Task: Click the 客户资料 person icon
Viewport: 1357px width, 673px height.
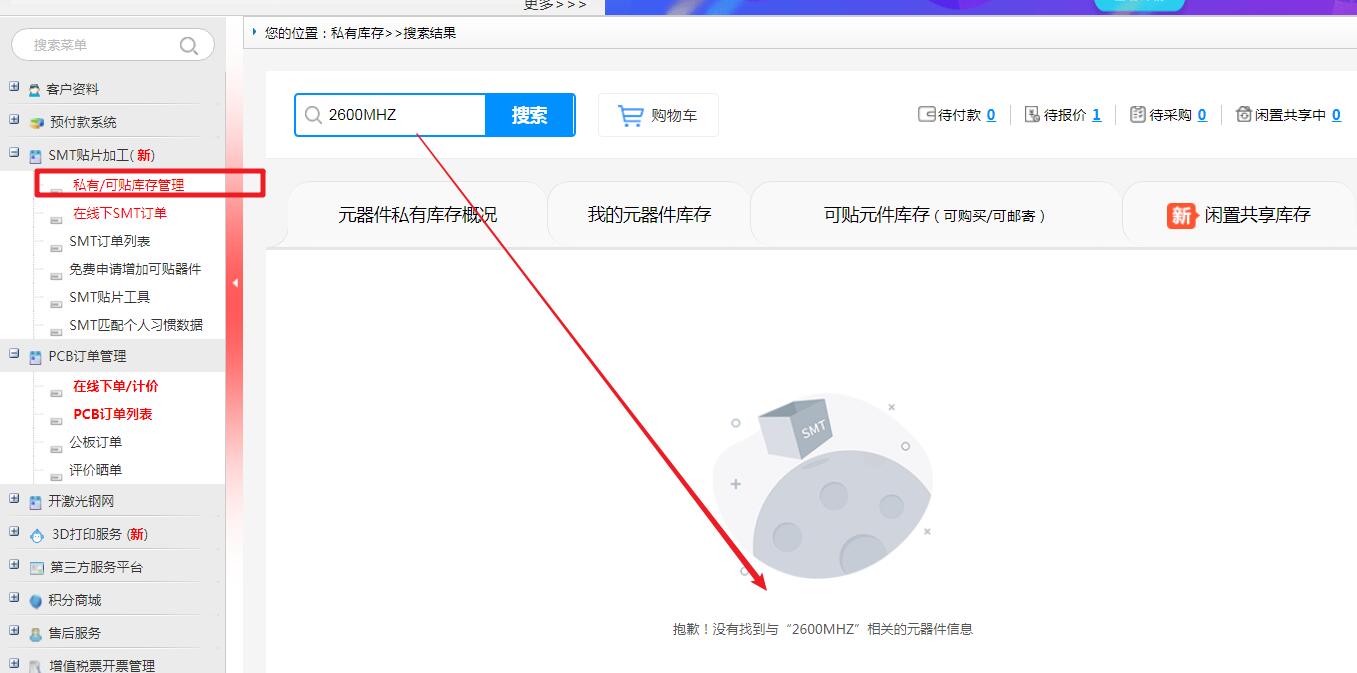Action: pos(36,90)
